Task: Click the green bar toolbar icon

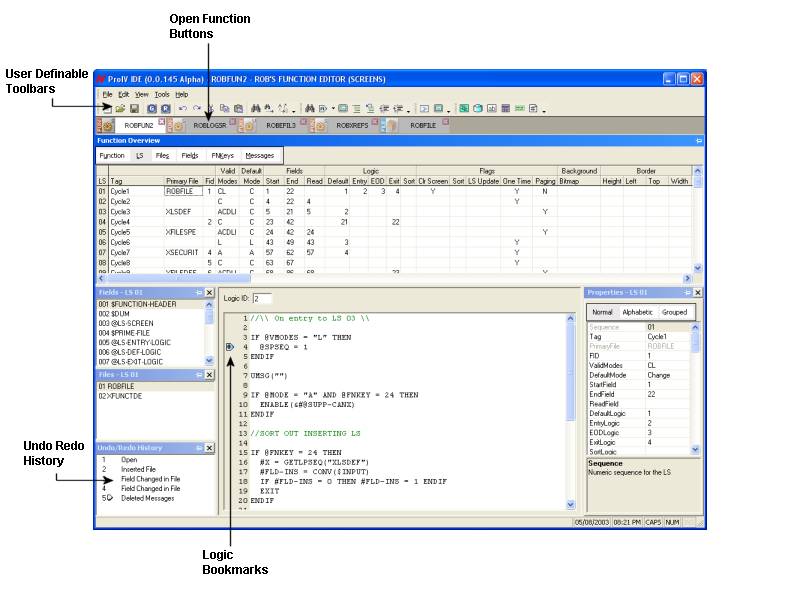Action: (x=519, y=109)
